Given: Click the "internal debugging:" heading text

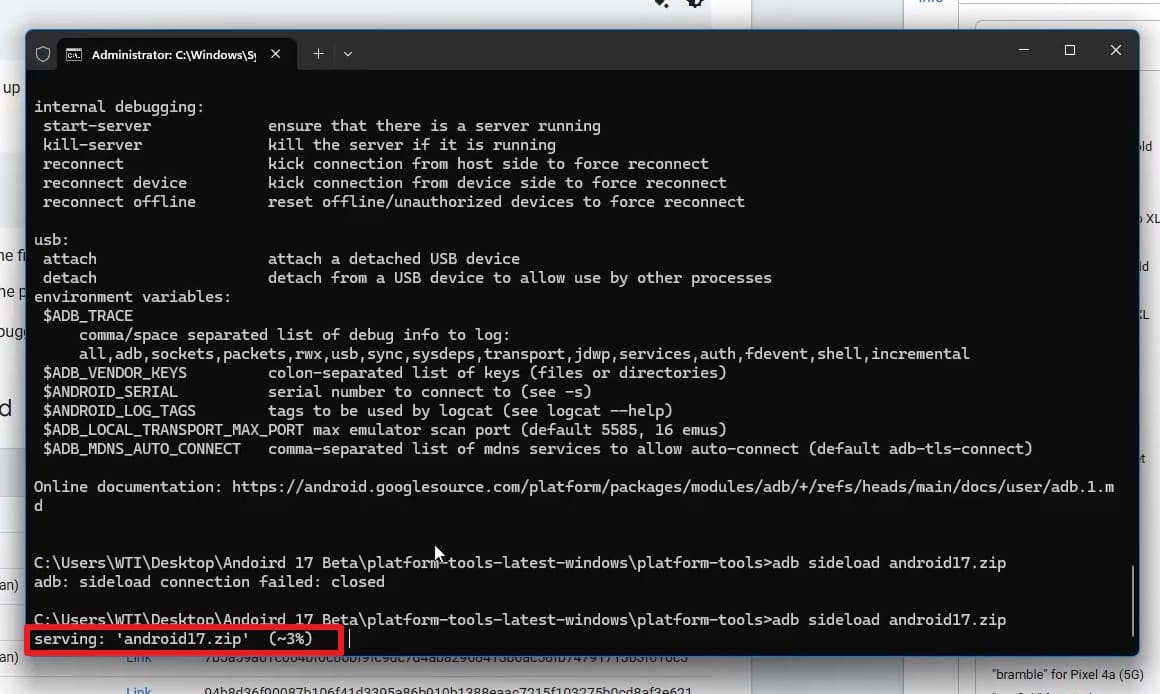Looking at the screenshot, I should (118, 107).
